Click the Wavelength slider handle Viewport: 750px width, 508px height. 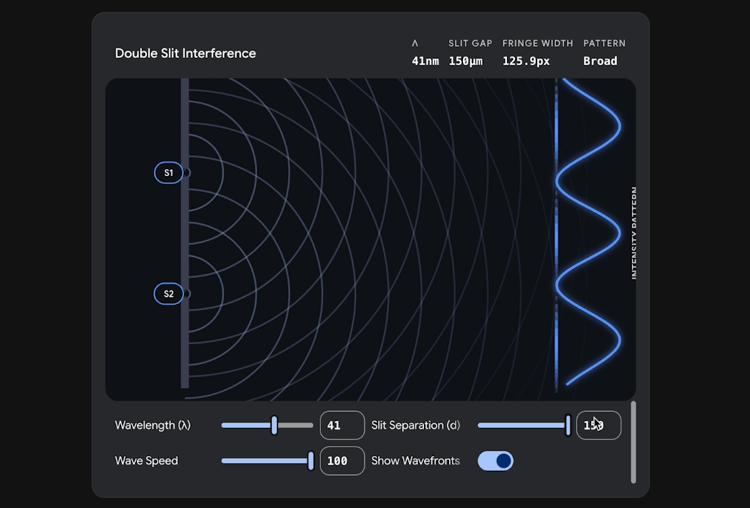click(x=274, y=425)
